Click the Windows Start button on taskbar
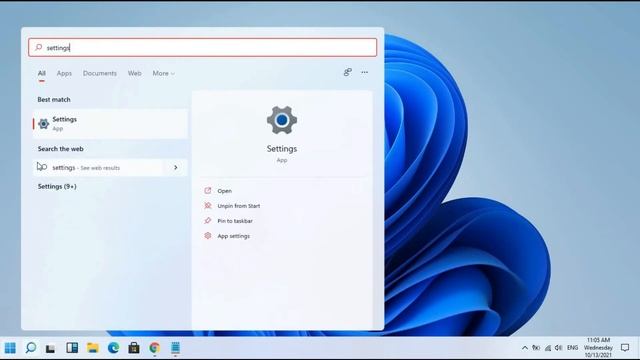The height and width of the screenshot is (360, 640). click(10, 348)
